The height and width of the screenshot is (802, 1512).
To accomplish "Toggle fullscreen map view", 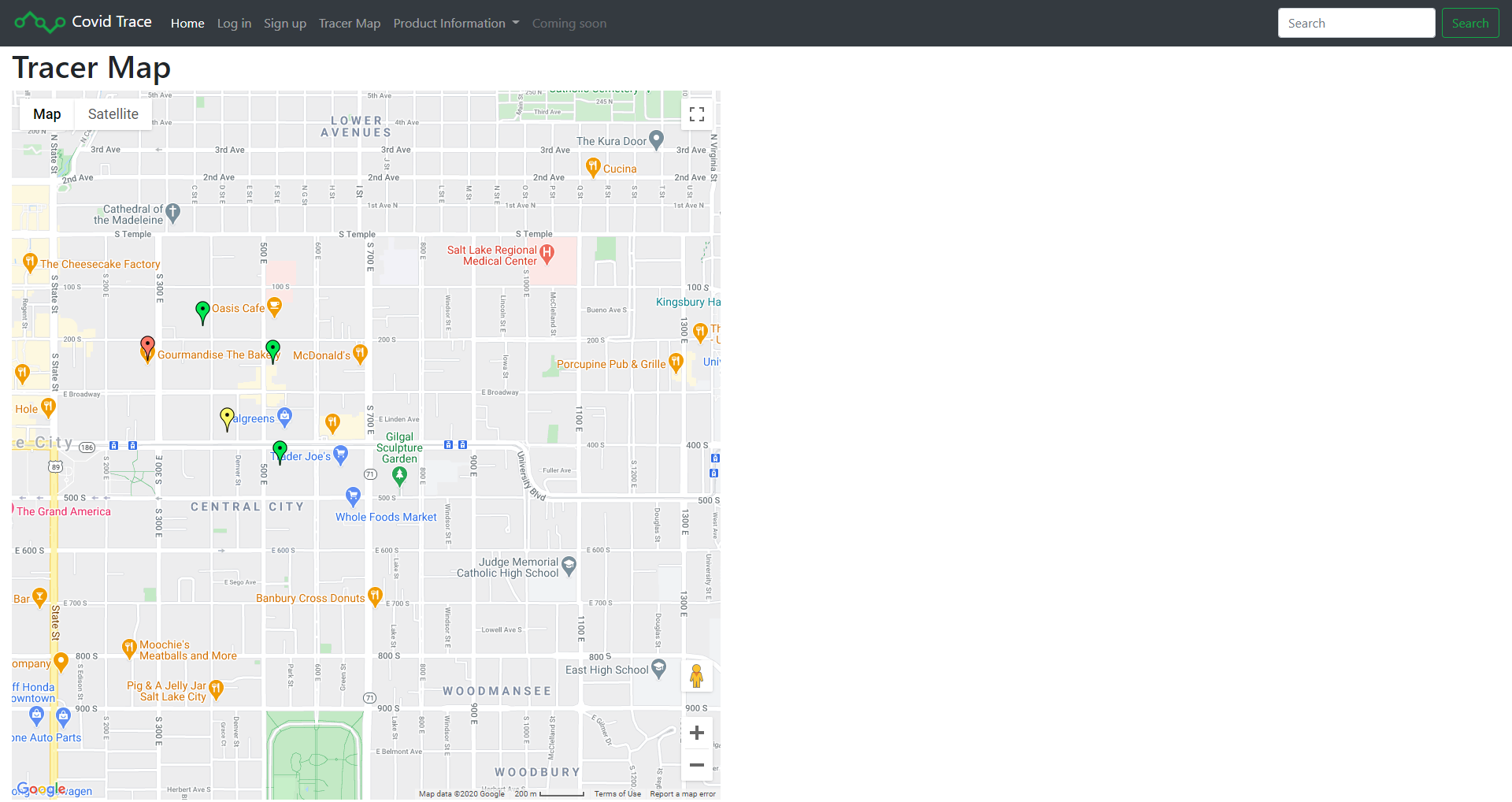I will coord(697,114).
